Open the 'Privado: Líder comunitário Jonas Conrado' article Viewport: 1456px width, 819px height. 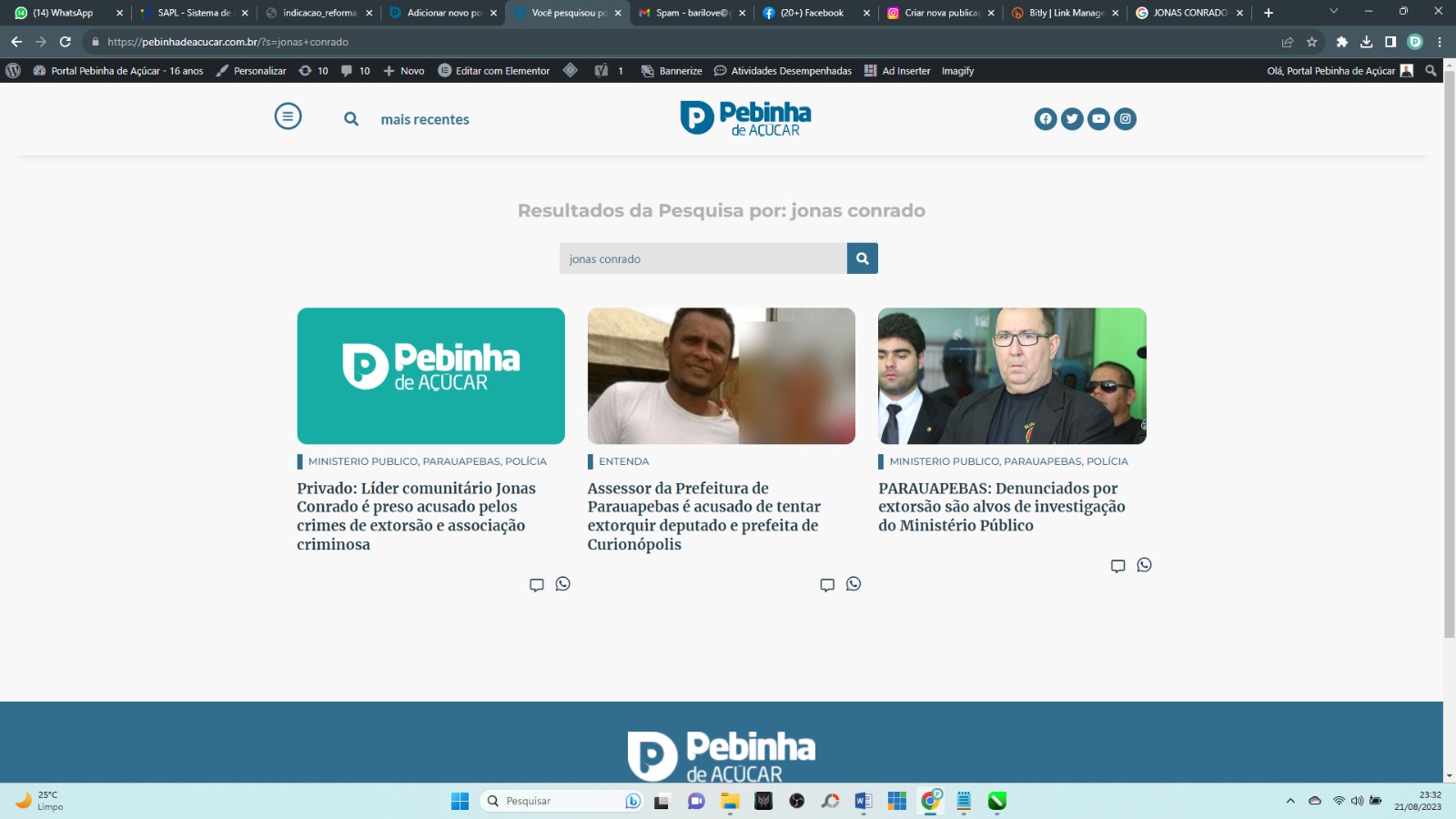416,516
